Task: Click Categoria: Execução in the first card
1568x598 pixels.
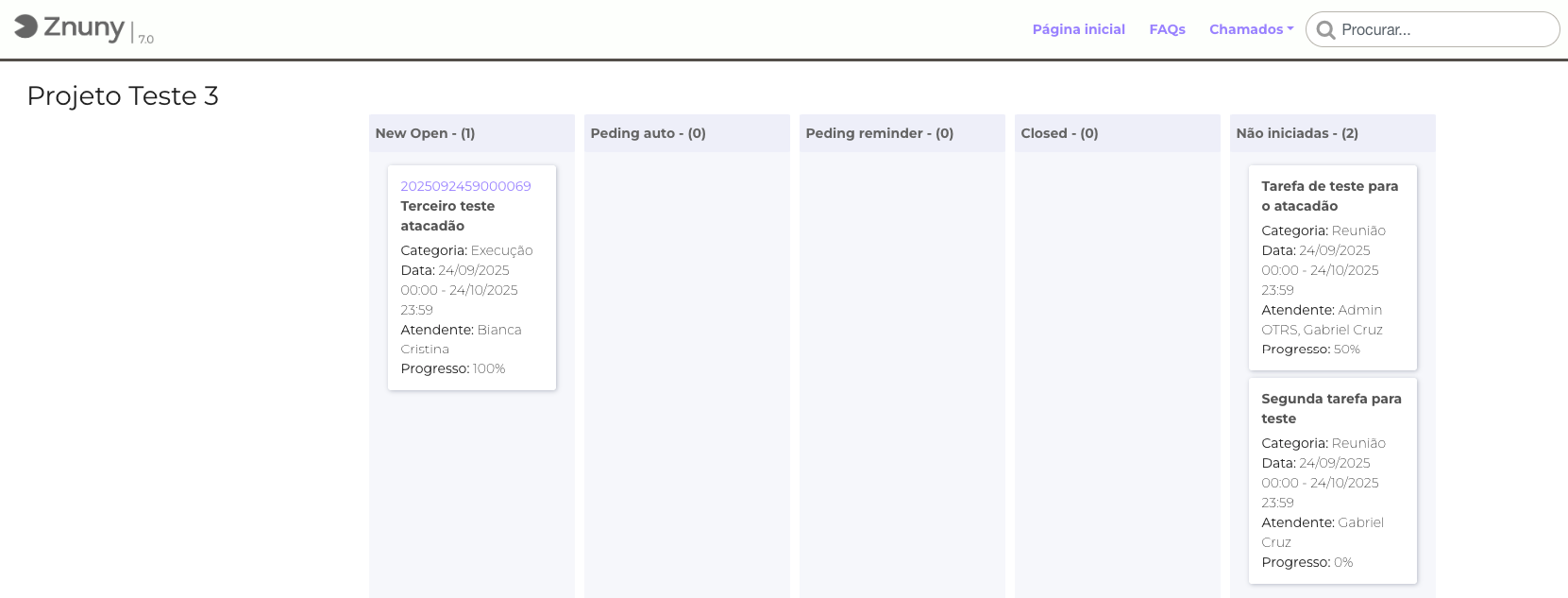Action: pos(466,250)
